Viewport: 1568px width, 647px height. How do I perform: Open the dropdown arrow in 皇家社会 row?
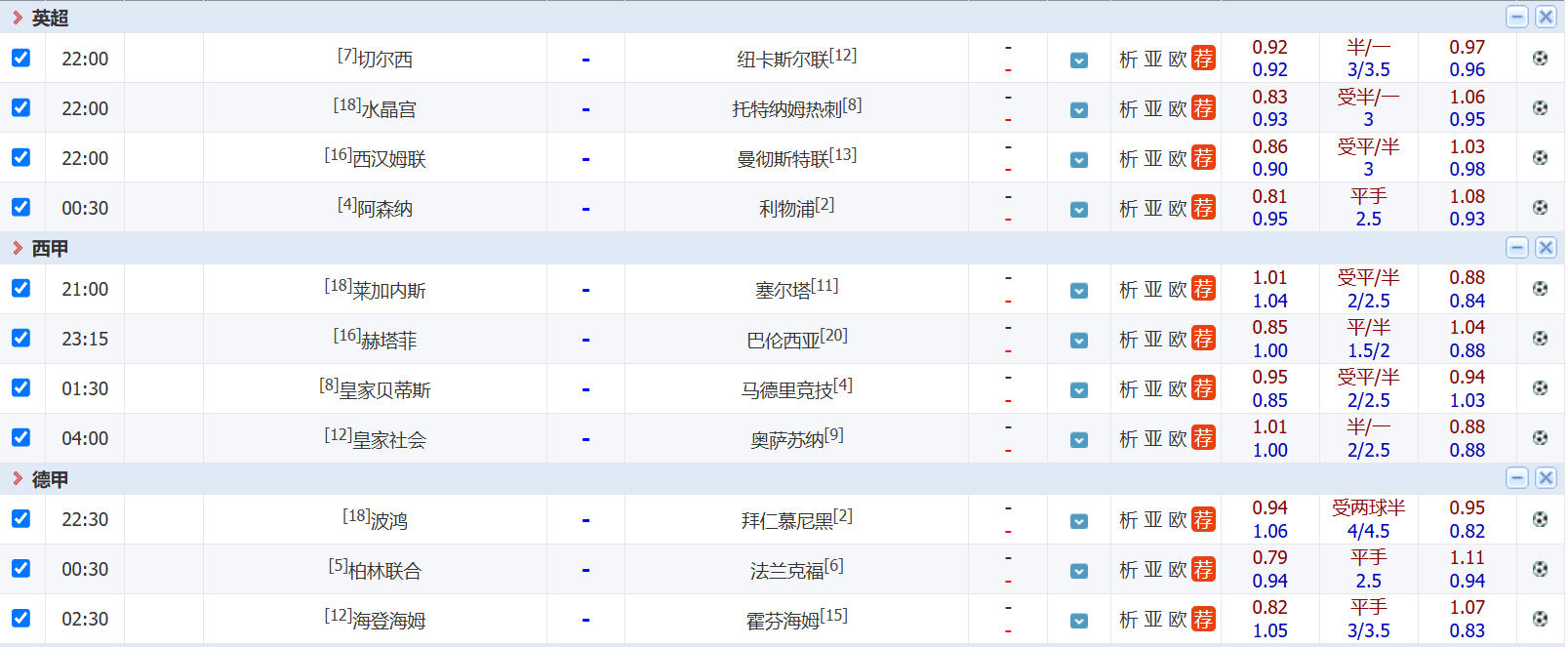1079,440
